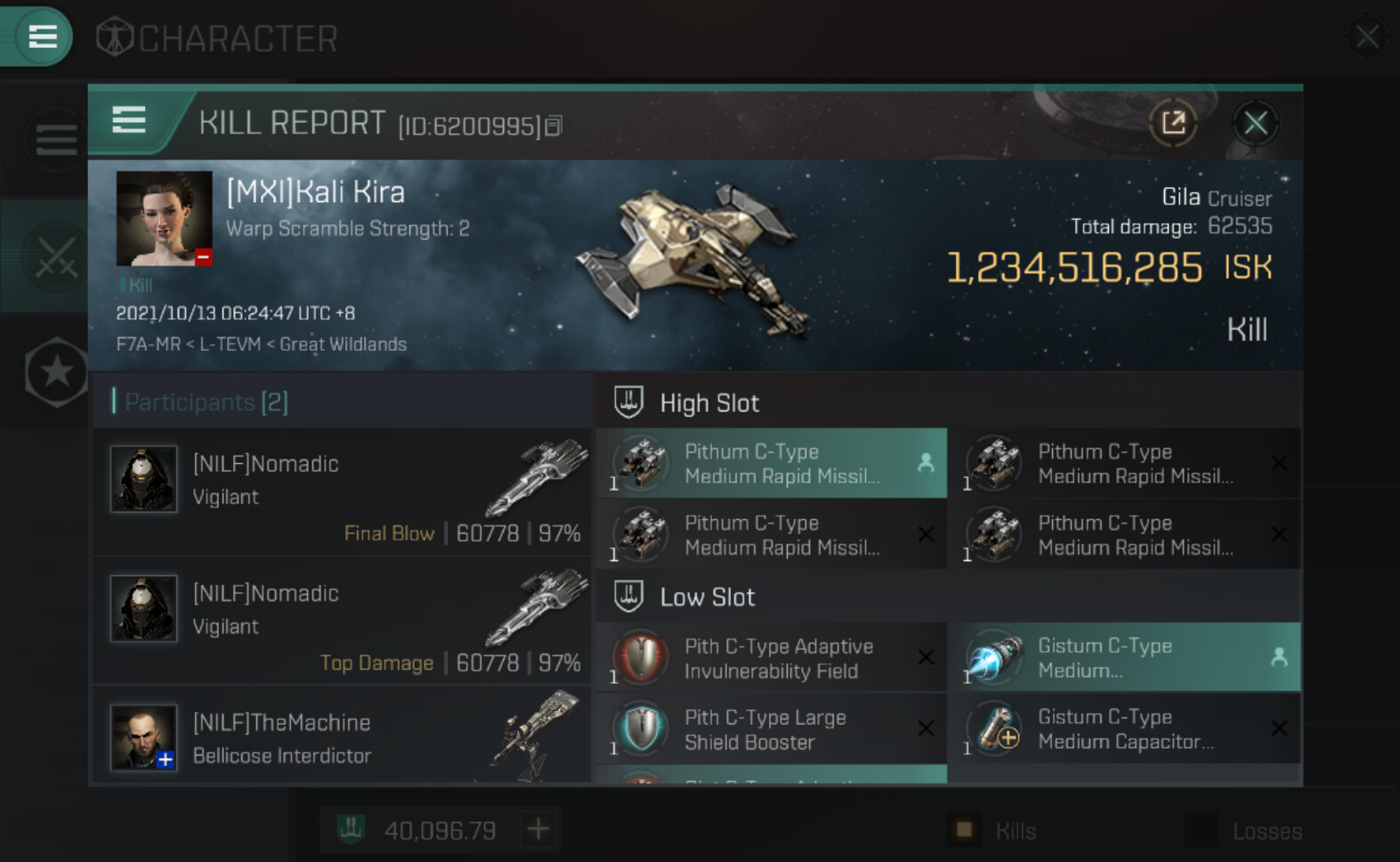Click the Participants [2] header
Screen dimensions: 1400x862
pos(205,403)
